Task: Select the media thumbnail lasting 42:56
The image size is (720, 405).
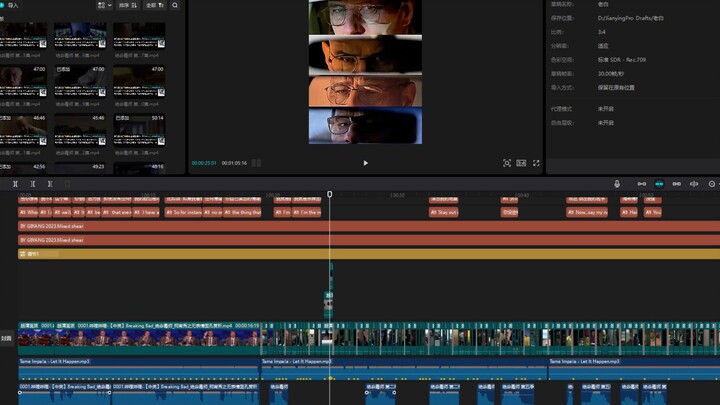Action: [x=23, y=169]
